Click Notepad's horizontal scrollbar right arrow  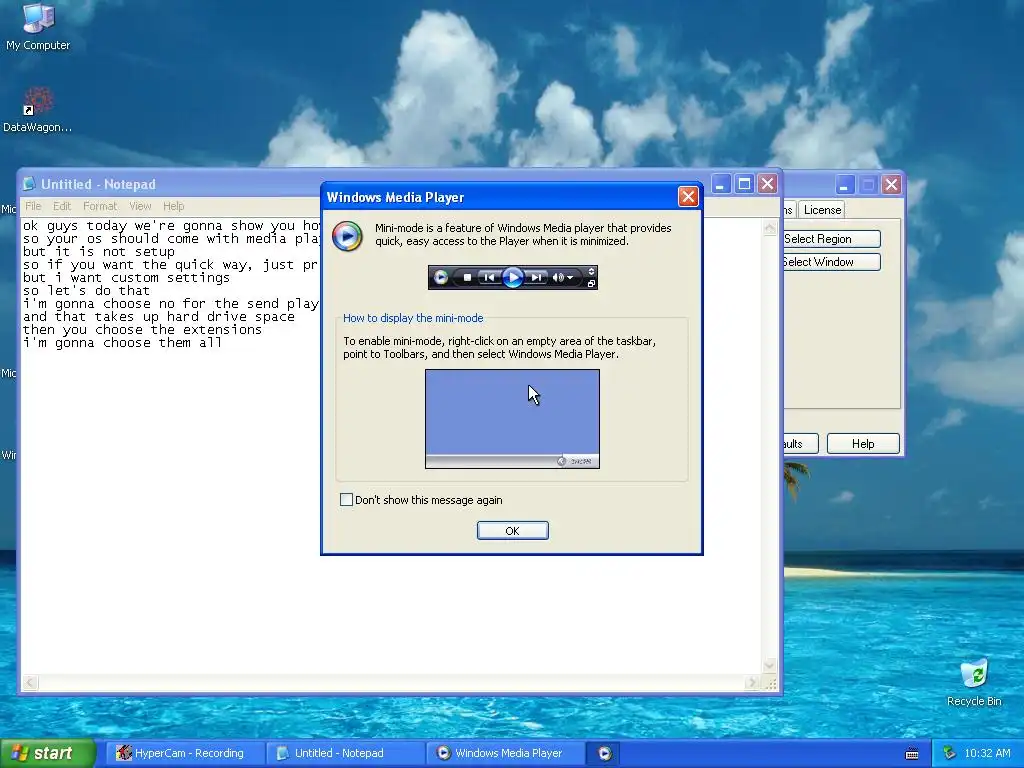point(752,683)
